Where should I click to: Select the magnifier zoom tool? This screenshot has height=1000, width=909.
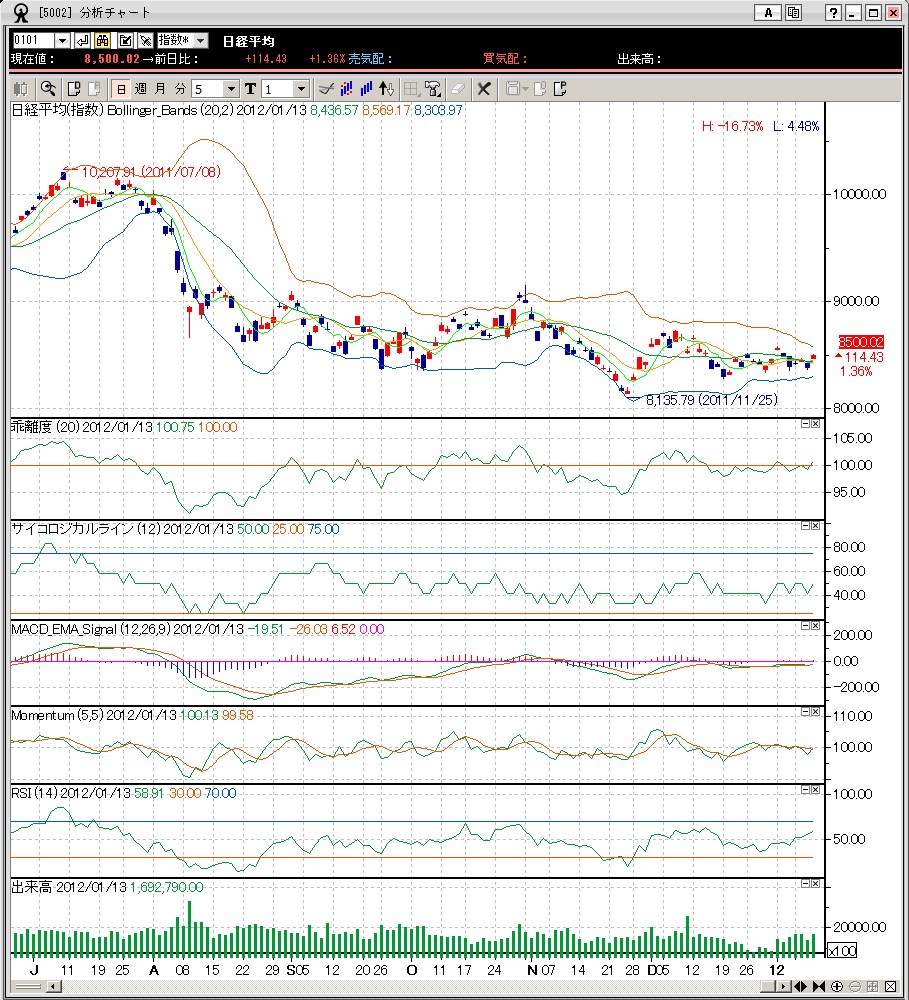tap(48, 89)
